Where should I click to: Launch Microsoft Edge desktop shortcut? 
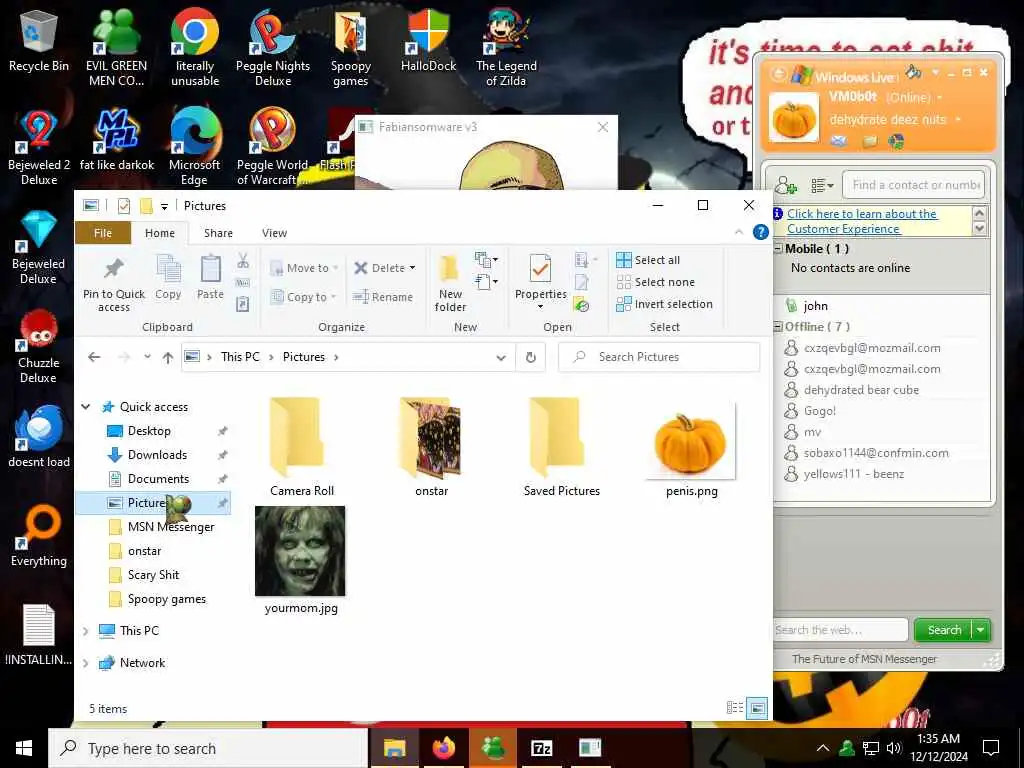click(195, 148)
